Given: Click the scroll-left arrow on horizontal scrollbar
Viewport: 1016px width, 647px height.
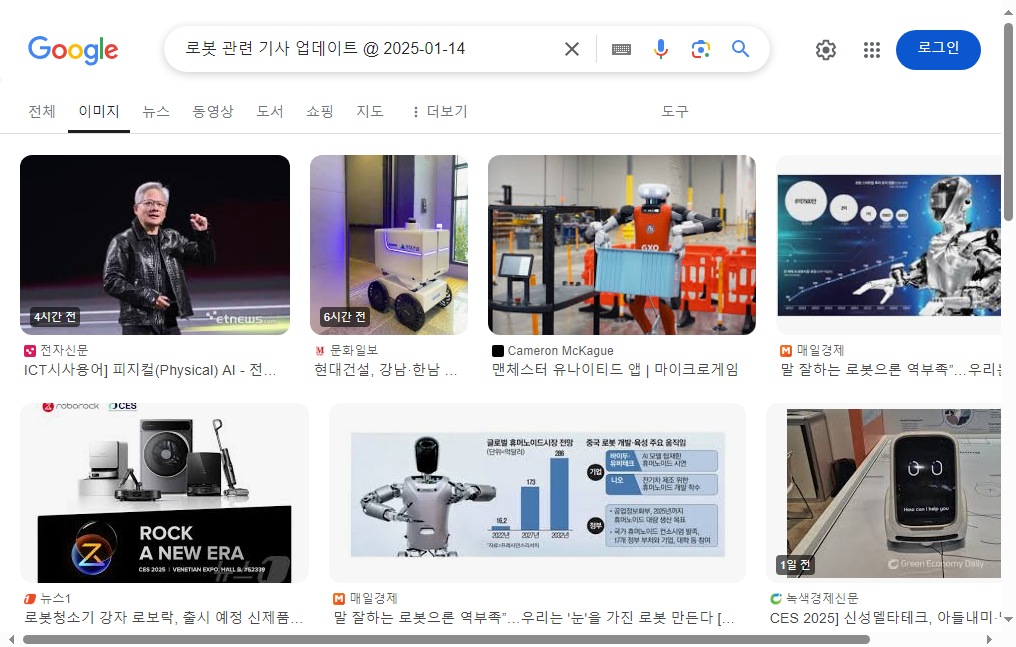Looking at the screenshot, I should 11,640.
